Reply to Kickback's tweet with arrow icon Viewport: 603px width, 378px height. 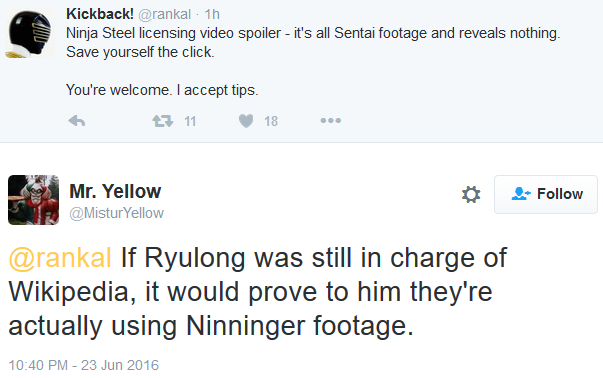coord(77,121)
